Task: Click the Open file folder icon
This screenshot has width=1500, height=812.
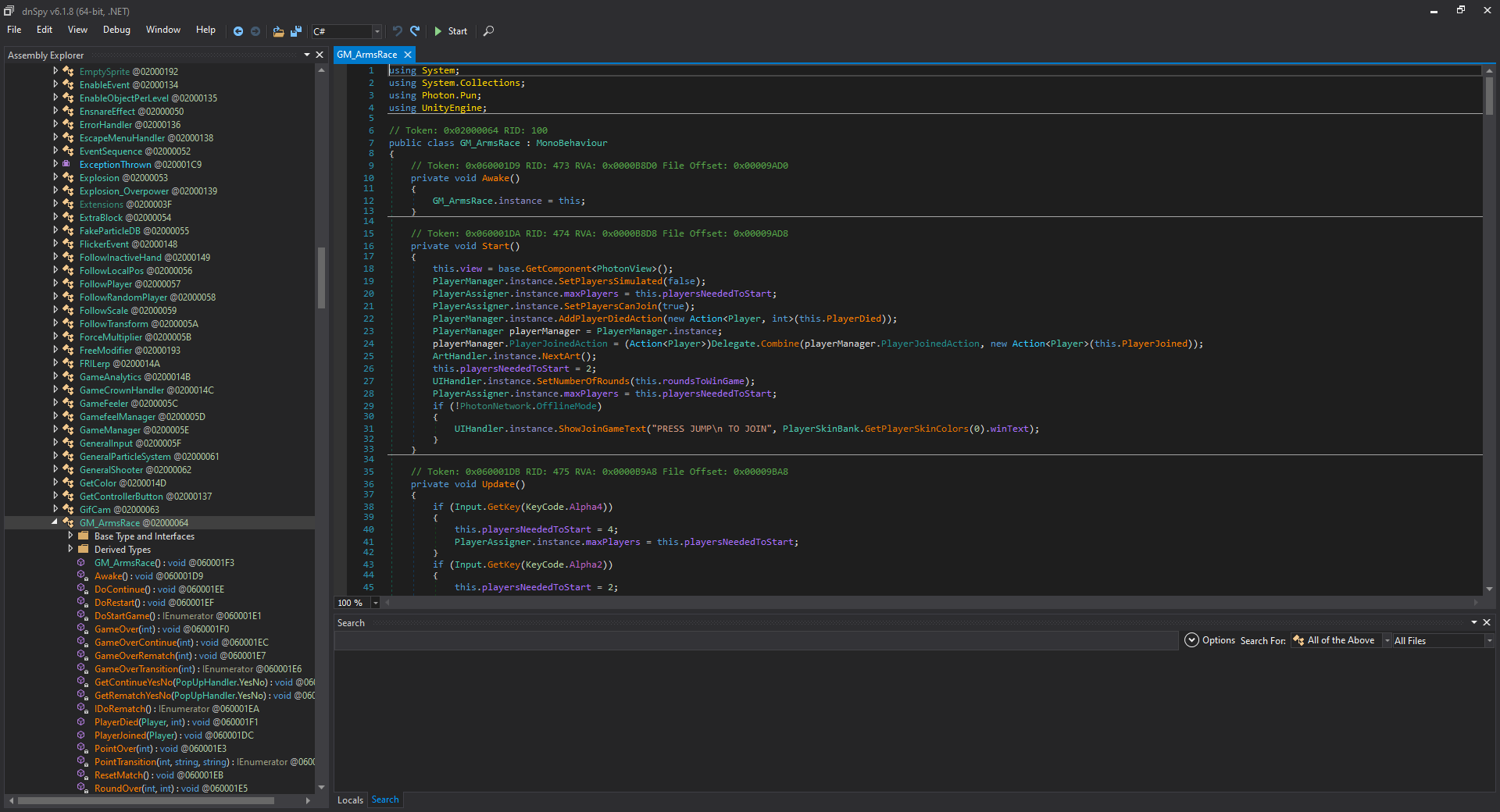Action: (278, 31)
